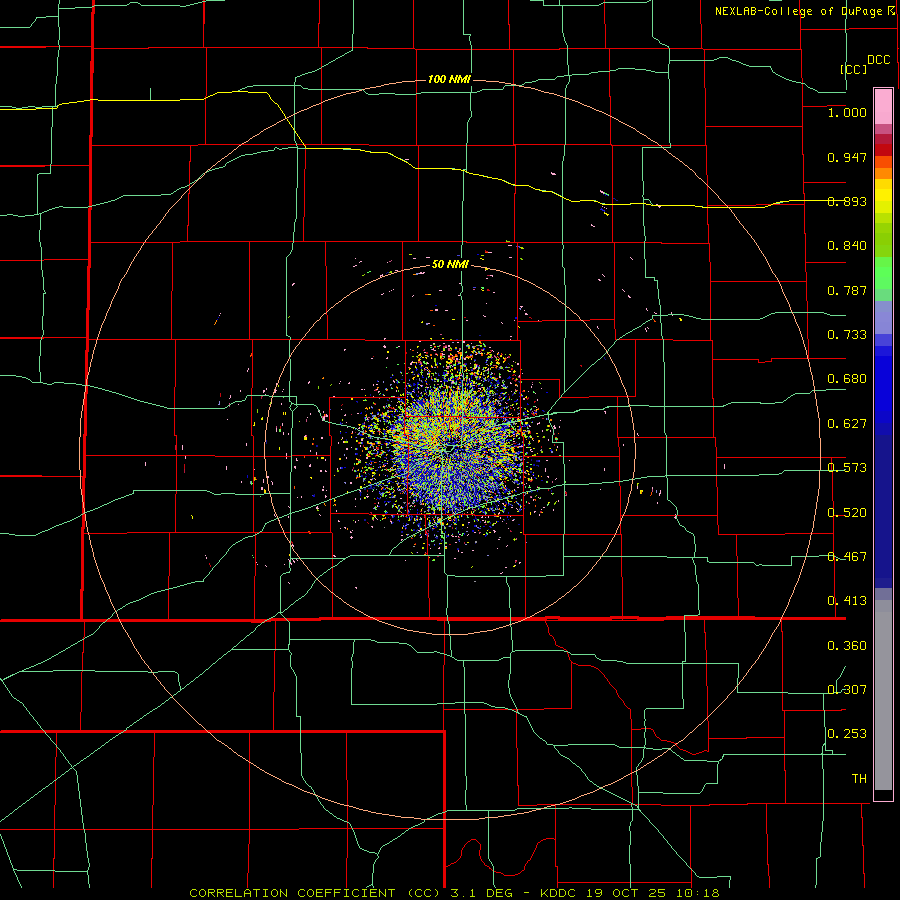The width and height of the screenshot is (900, 900).
Task: Click the TH threshold label on the scale
Action: (x=859, y=779)
